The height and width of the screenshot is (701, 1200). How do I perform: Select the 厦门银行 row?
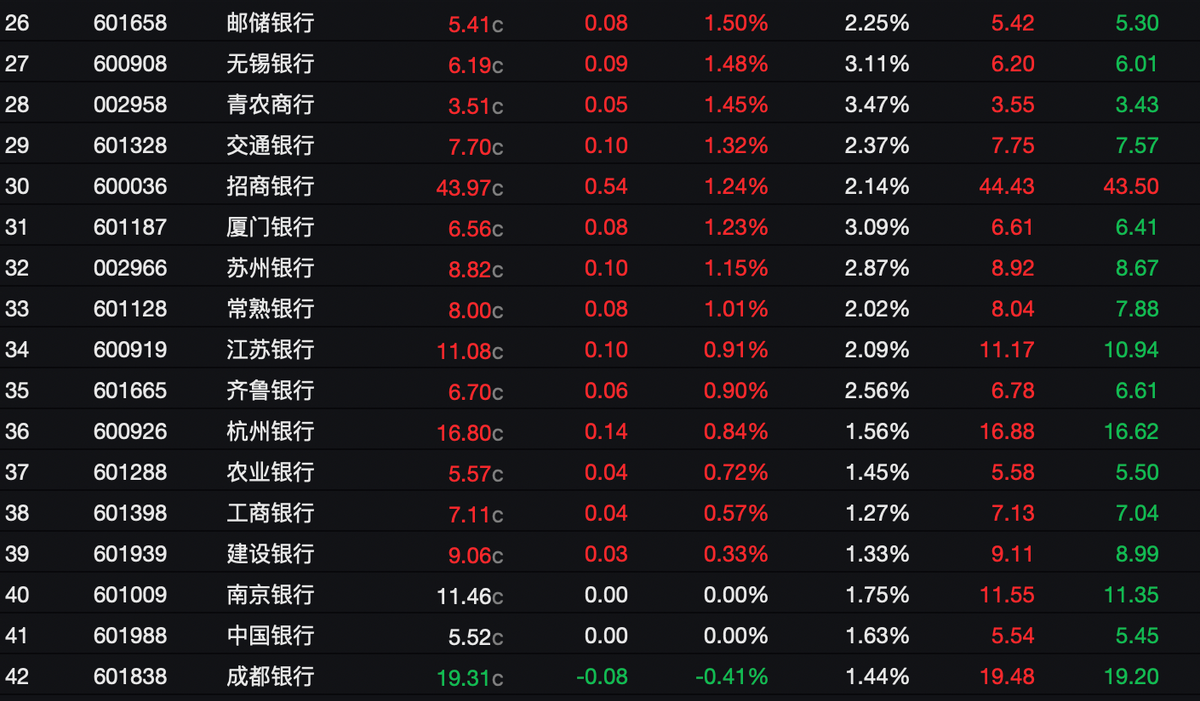[600, 227]
